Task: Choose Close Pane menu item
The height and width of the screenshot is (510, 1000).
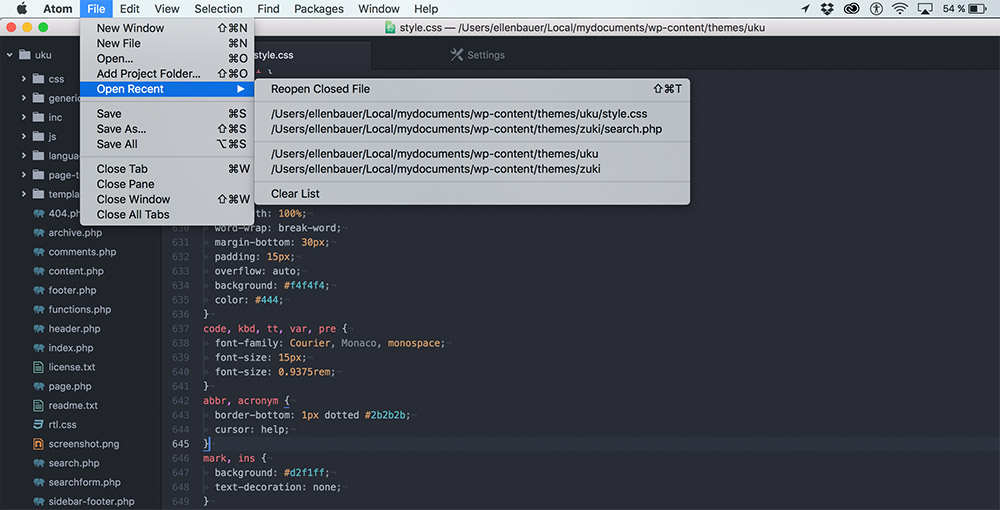Action: coord(167,184)
